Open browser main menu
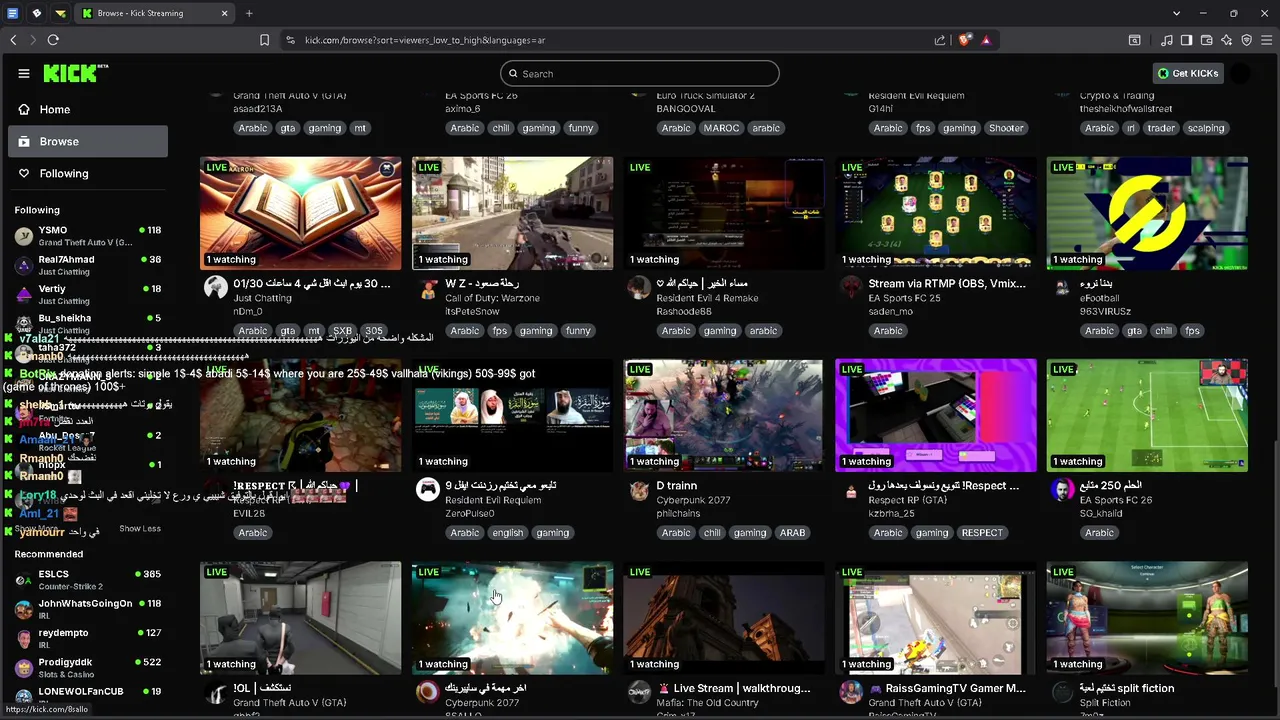Image resolution: width=1280 pixels, height=720 pixels. point(1266,40)
